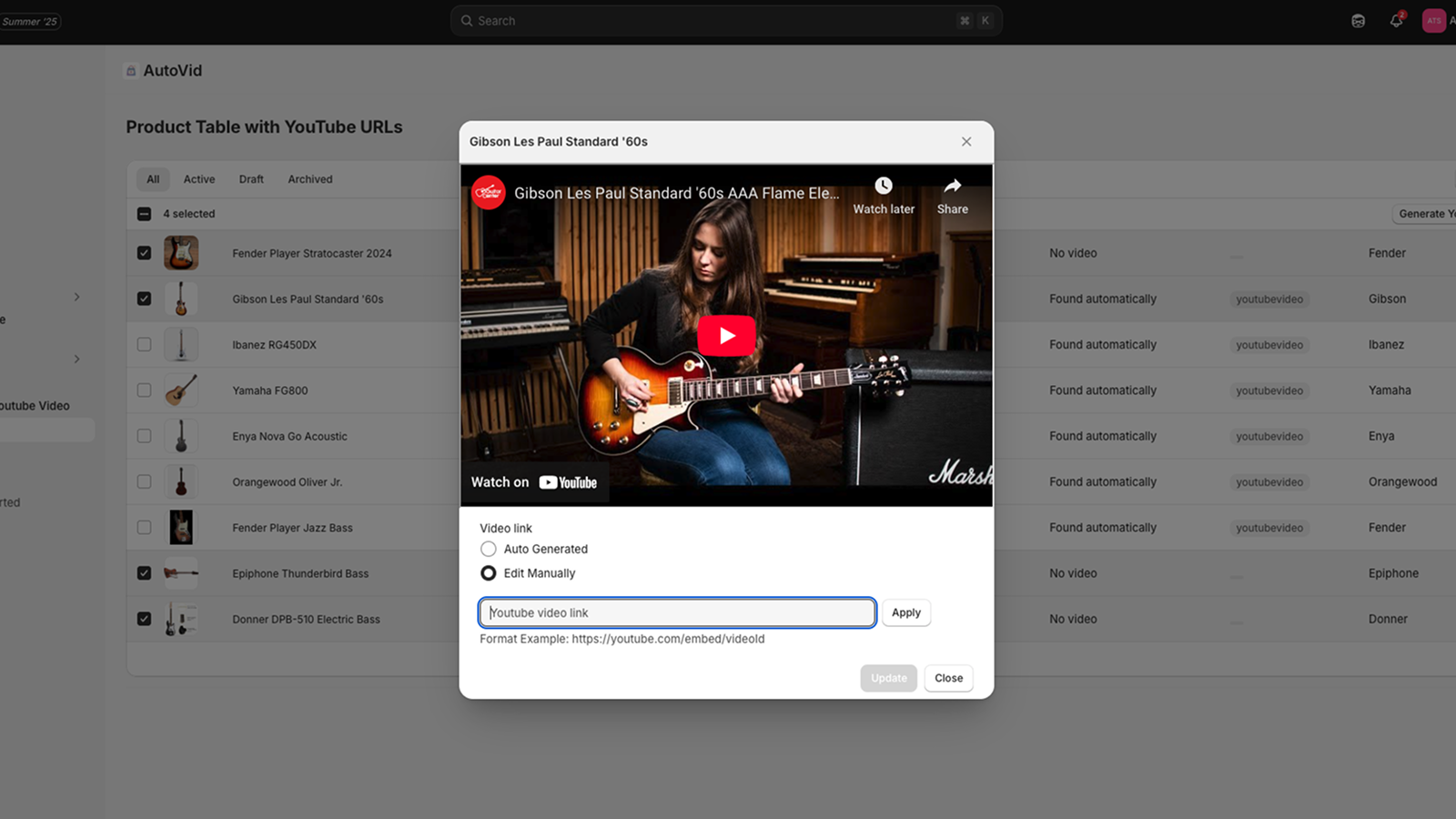1456x819 pixels.
Task: Open the Draft tab
Action: (251, 178)
